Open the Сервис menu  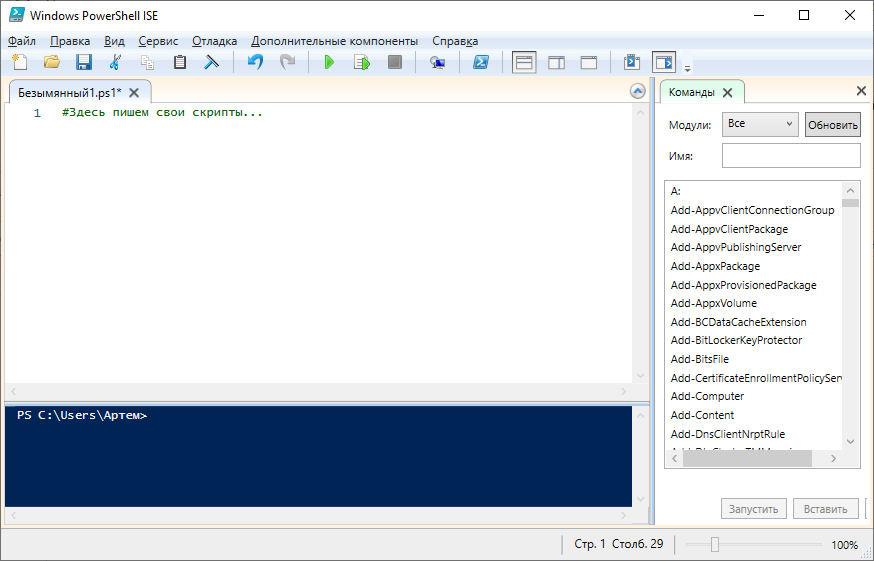[158, 41]
